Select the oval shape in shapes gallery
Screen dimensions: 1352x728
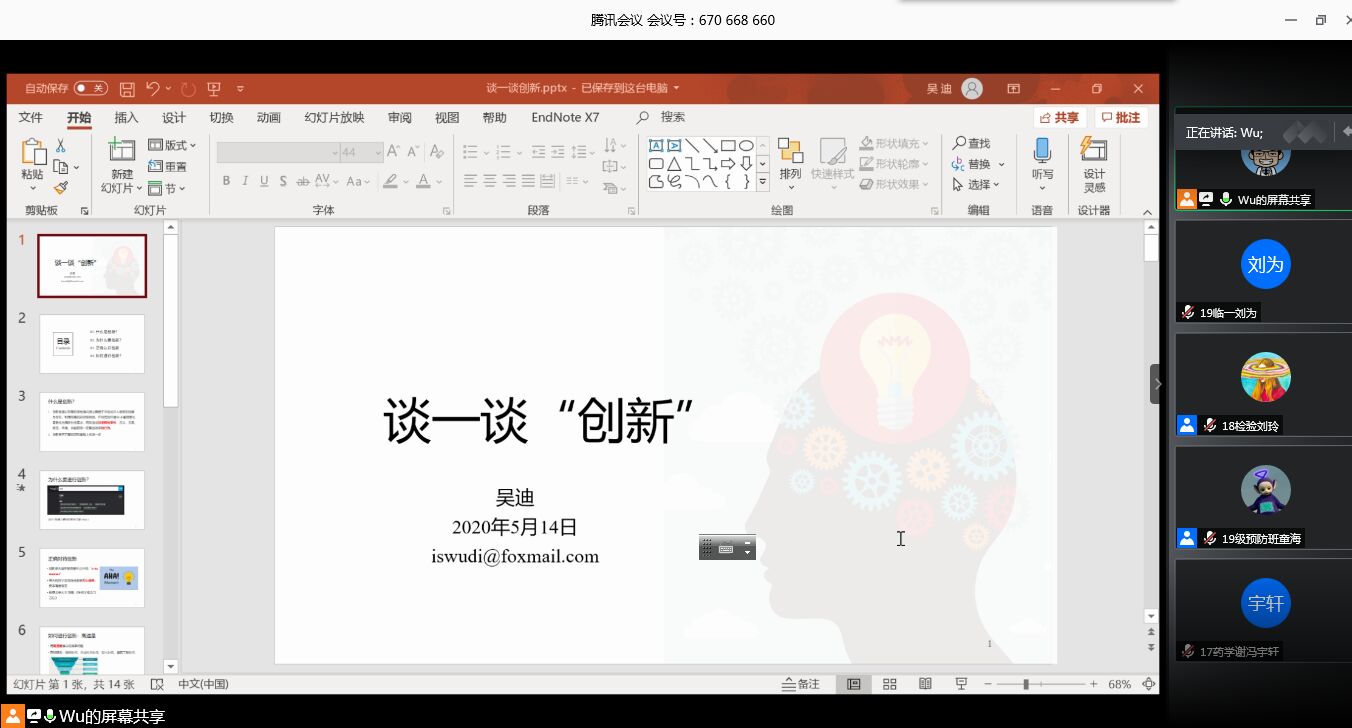pos(746,146)
